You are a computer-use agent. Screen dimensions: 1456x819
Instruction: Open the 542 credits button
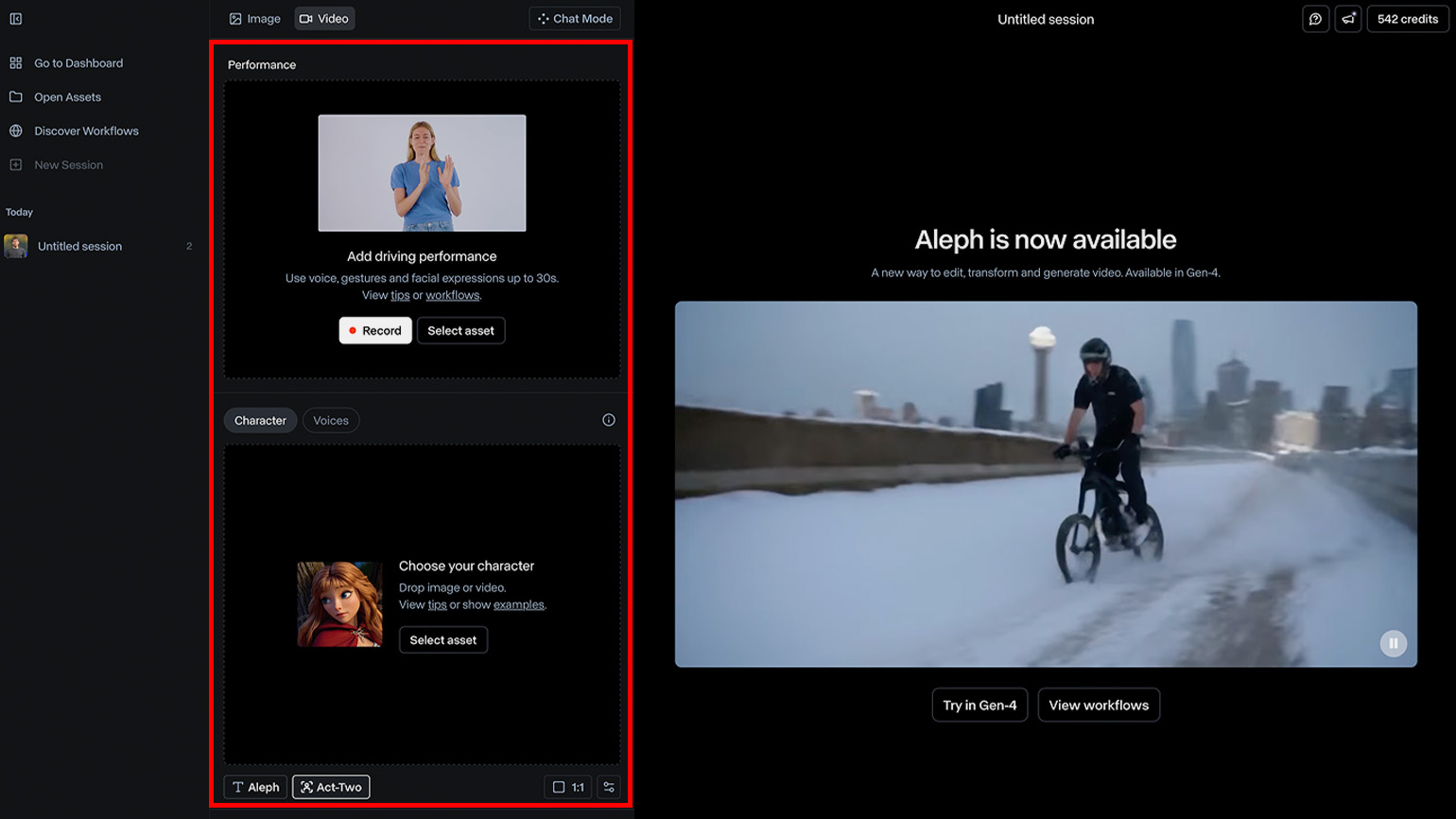[x=1408, y=19]
